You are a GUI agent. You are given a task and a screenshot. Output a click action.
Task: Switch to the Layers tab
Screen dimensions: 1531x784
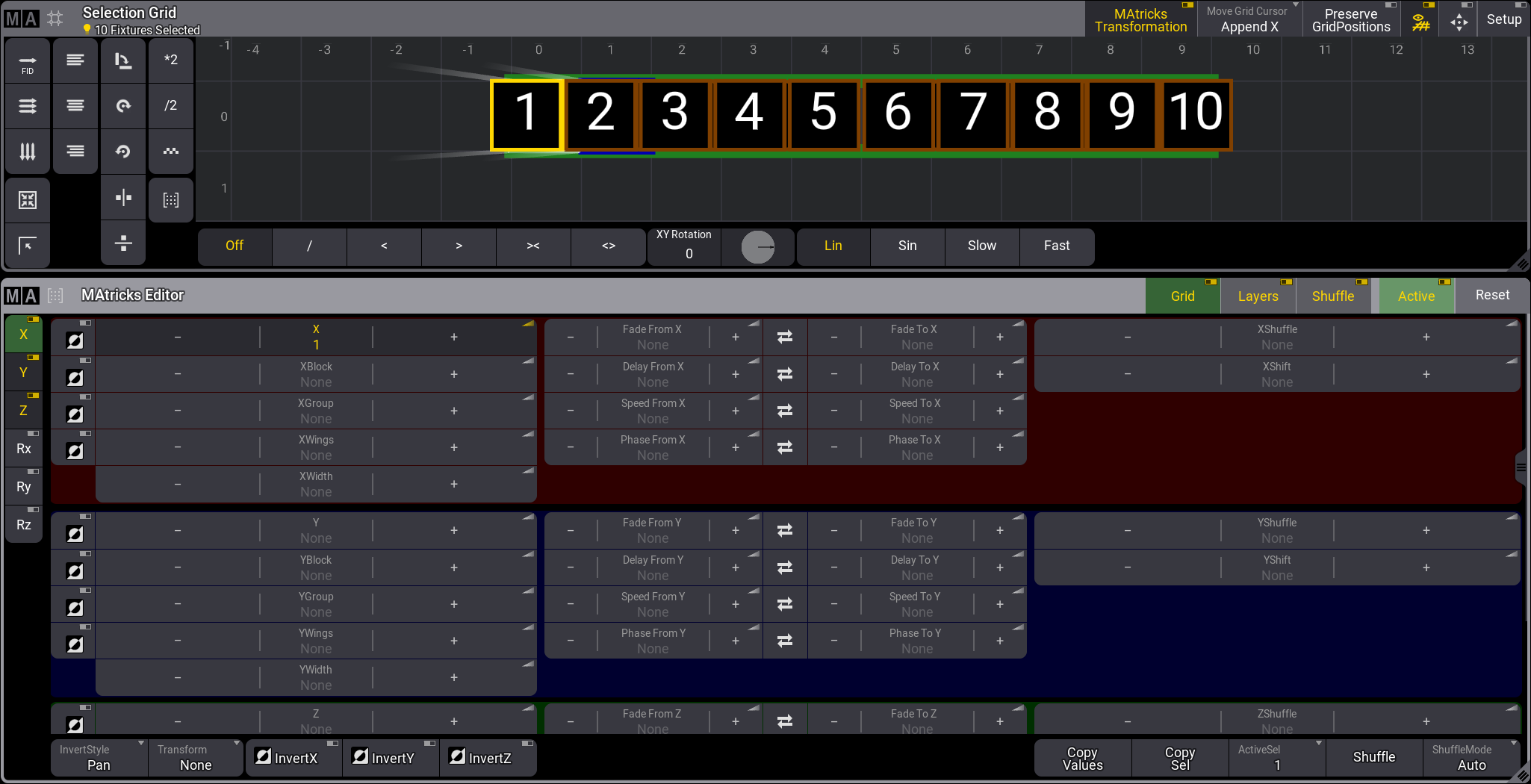coord(1258,296)
